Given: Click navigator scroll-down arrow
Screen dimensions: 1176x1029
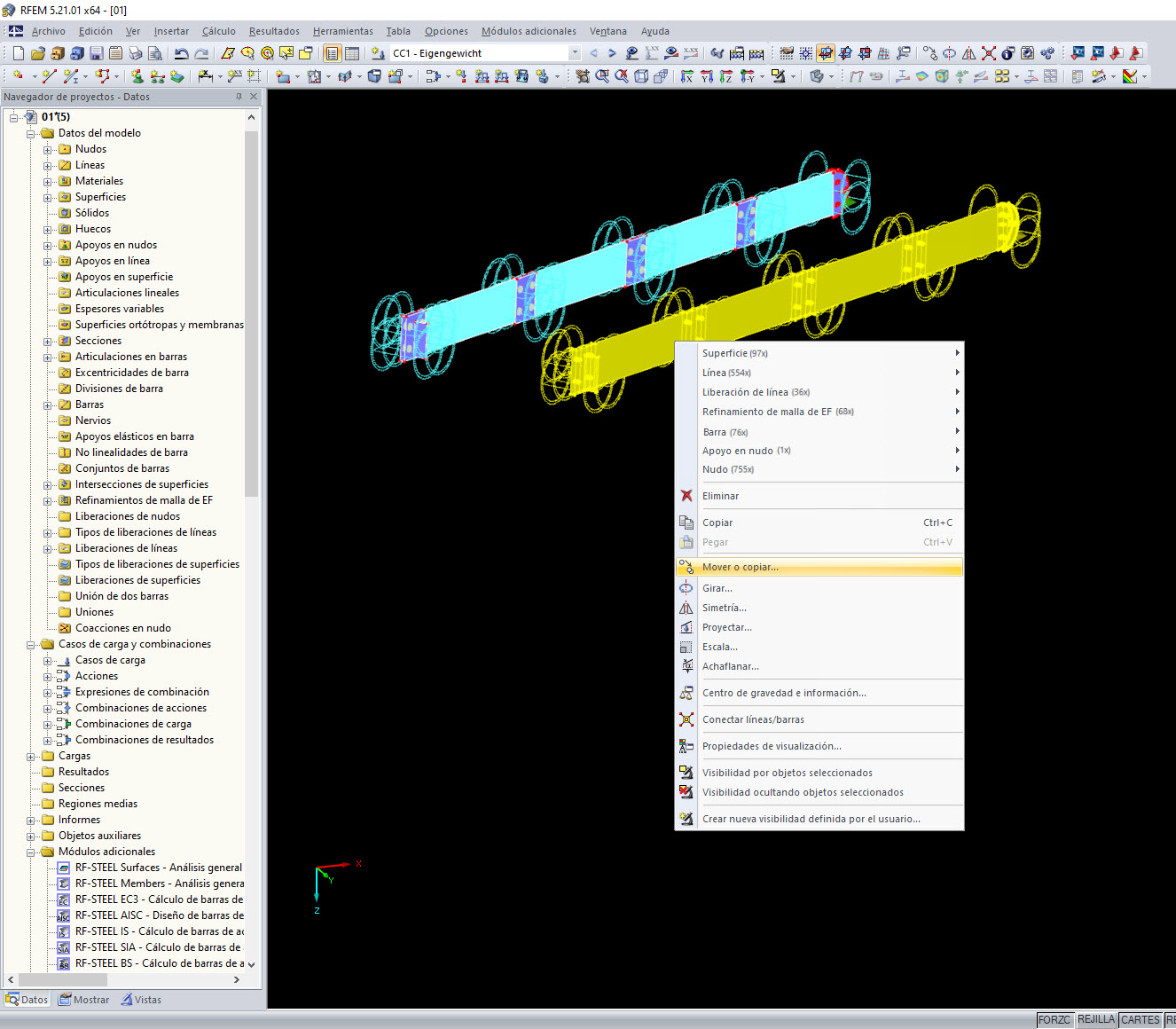Looking at the screenshot, I should coord(252,964).
